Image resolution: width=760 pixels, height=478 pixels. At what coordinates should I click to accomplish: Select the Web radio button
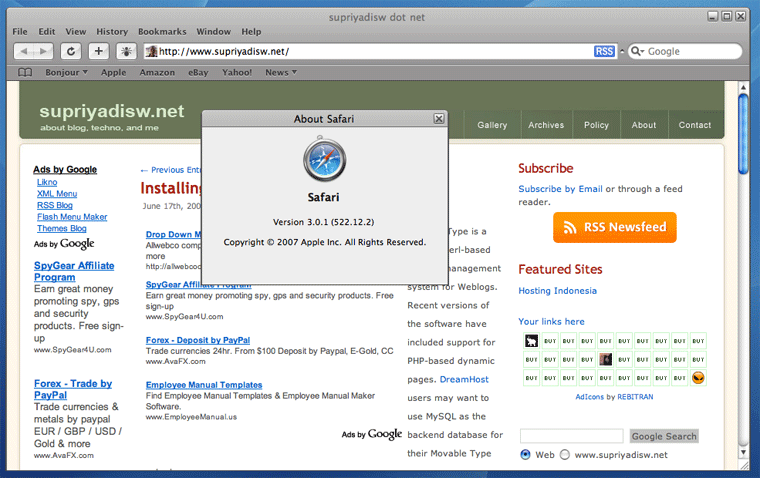click(525, 455)
